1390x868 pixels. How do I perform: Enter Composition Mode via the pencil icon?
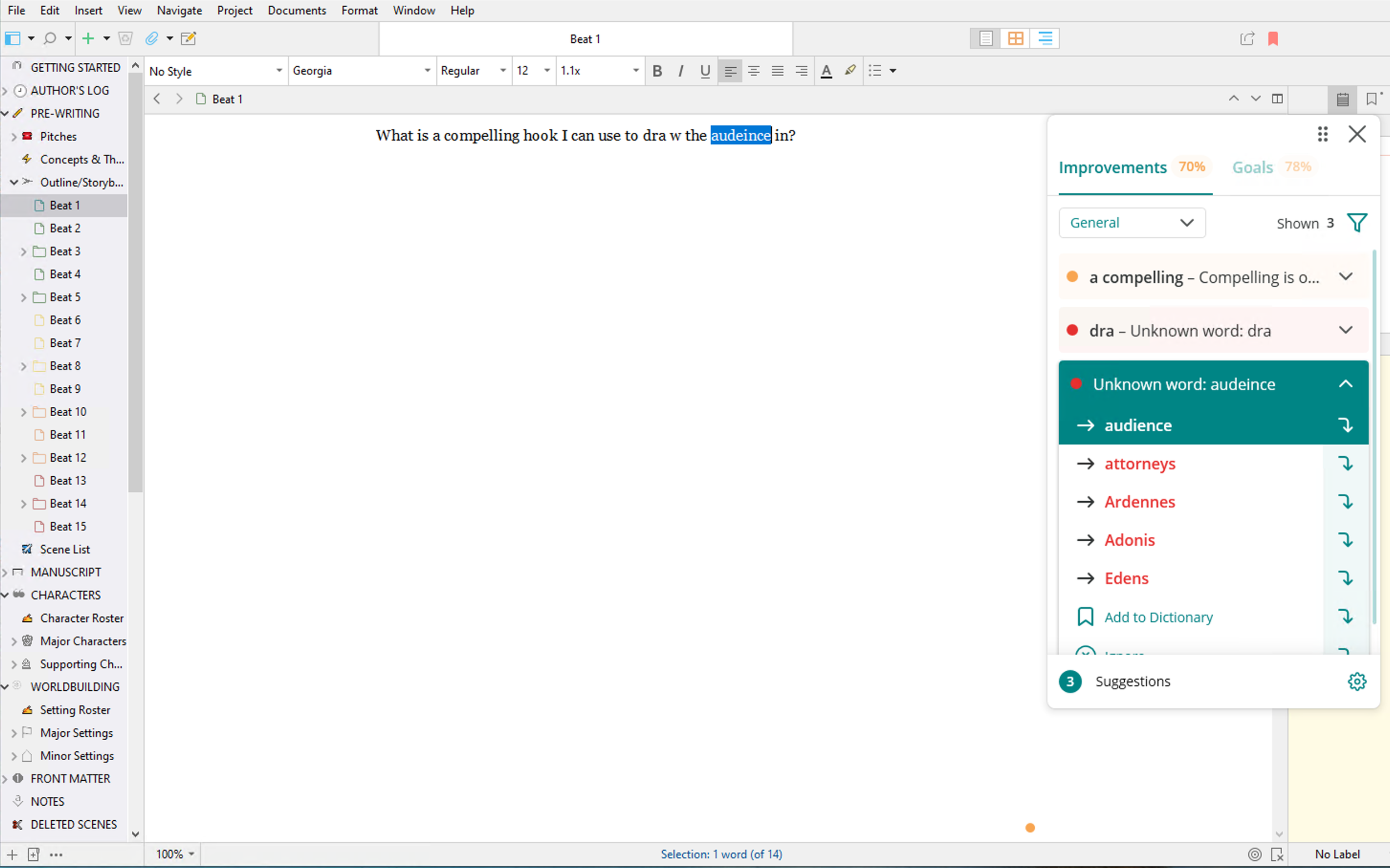coord(188,38)
